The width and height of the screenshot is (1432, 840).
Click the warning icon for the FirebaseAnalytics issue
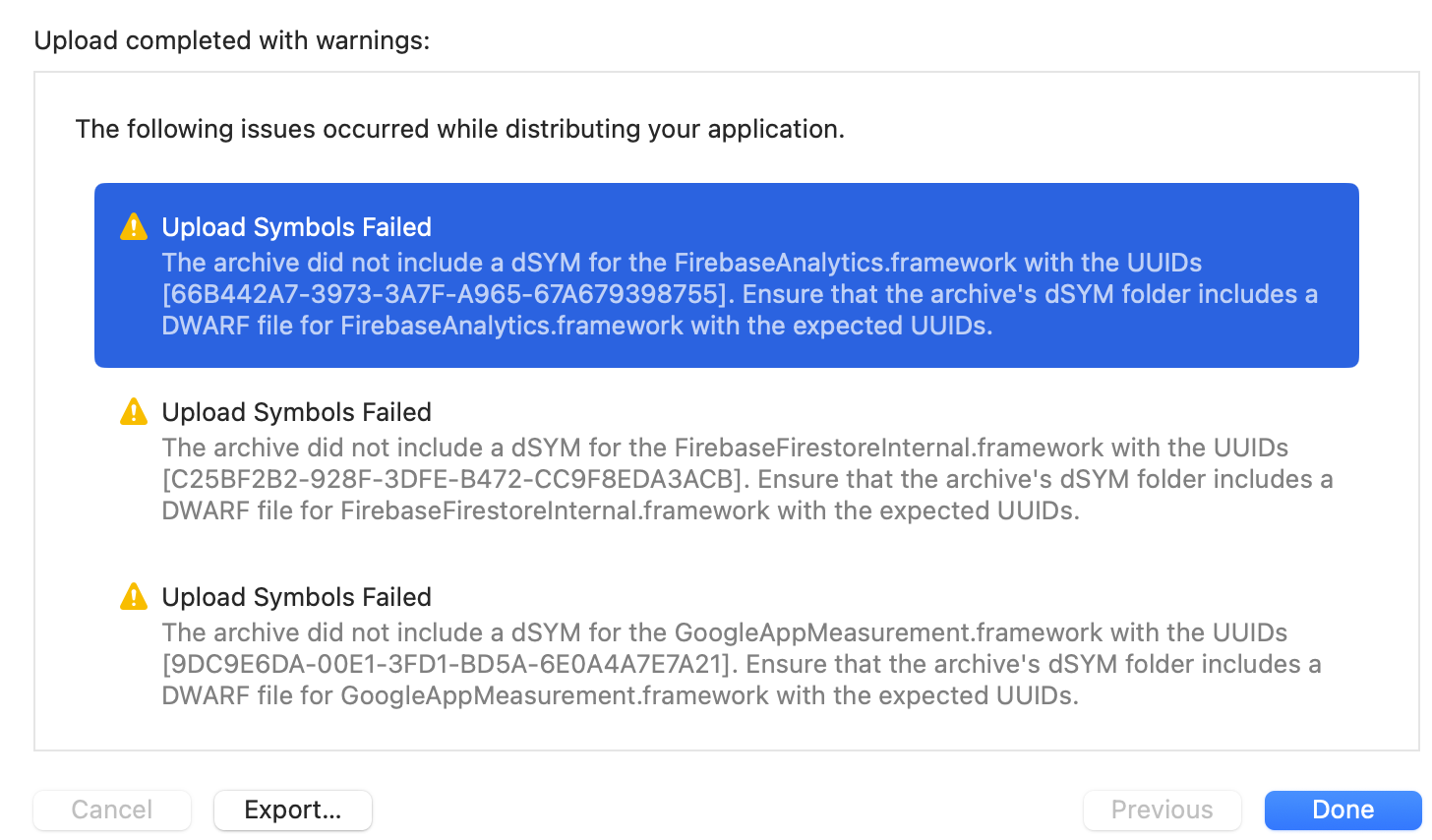[134, 227]
